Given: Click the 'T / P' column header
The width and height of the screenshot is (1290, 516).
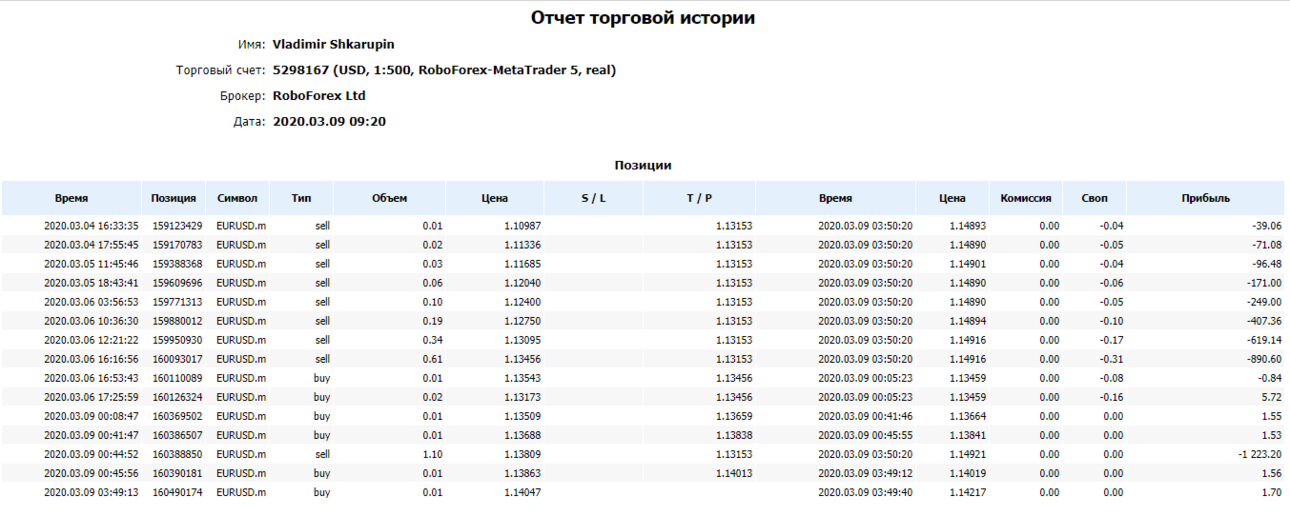Looking at the screenshot, I should coord(699,198).
